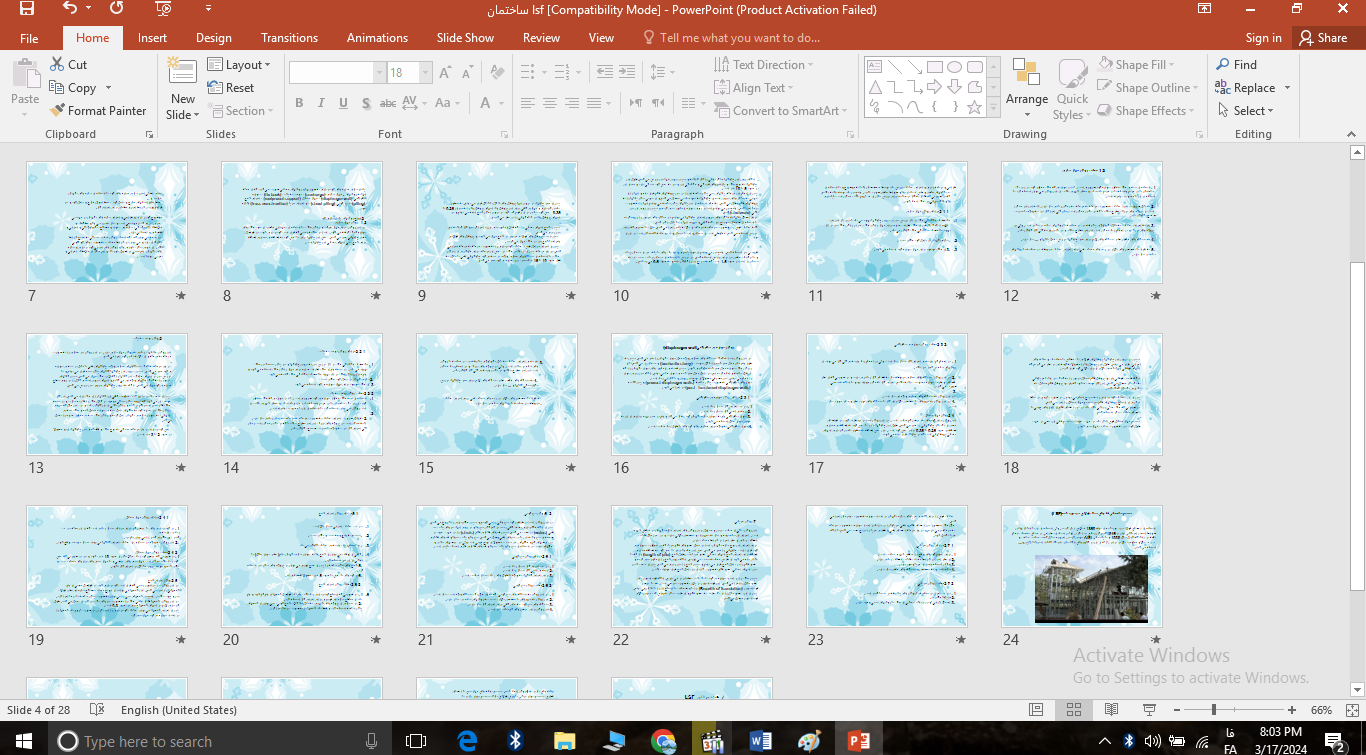Start slideshow from beginning icon

[164, 9]
